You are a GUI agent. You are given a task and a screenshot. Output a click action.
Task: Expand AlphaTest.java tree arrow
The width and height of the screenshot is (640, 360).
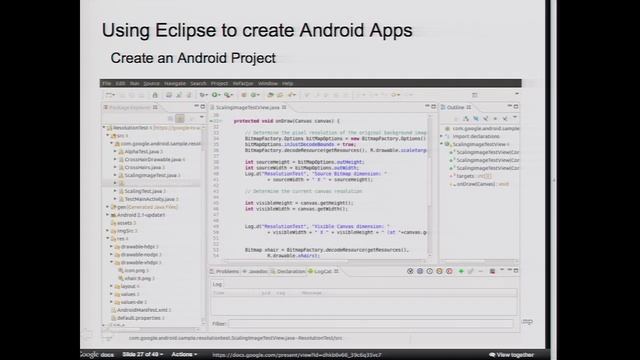pyautogui.click(x=116, y=151)
